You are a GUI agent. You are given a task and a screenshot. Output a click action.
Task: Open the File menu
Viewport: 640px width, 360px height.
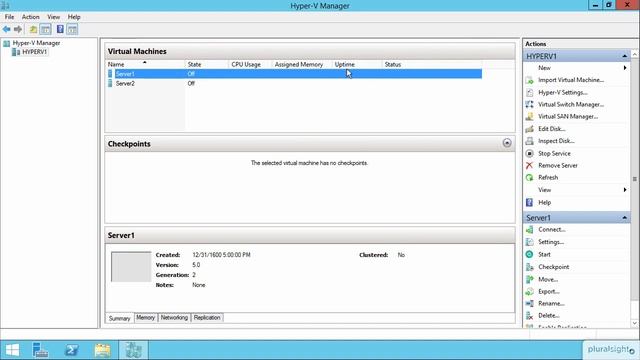[9, 17]
